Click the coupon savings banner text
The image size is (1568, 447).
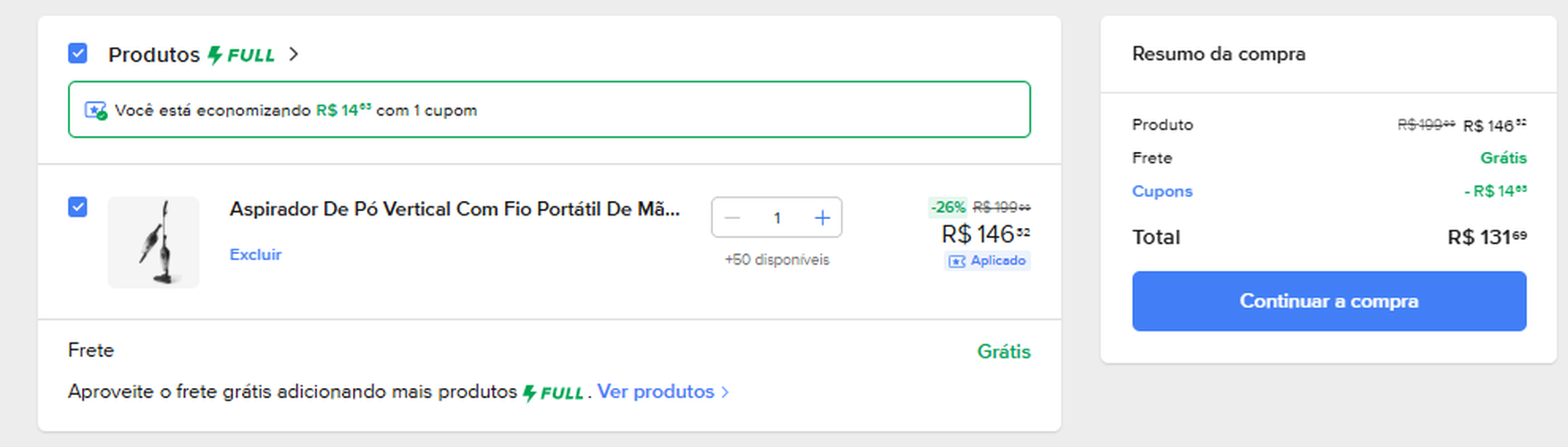tap(295, 111)
